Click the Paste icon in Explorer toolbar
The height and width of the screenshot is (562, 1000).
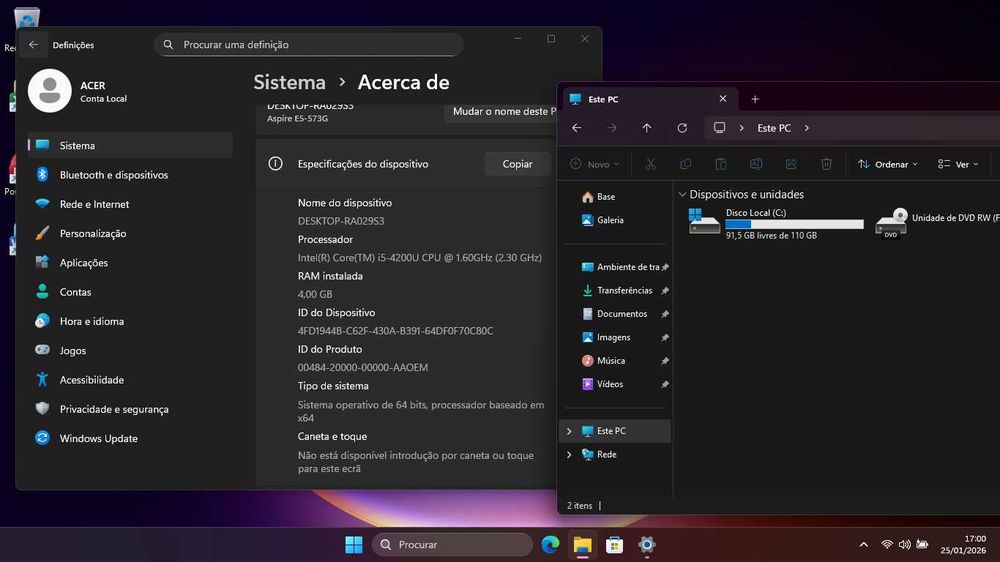pos(721,164)
